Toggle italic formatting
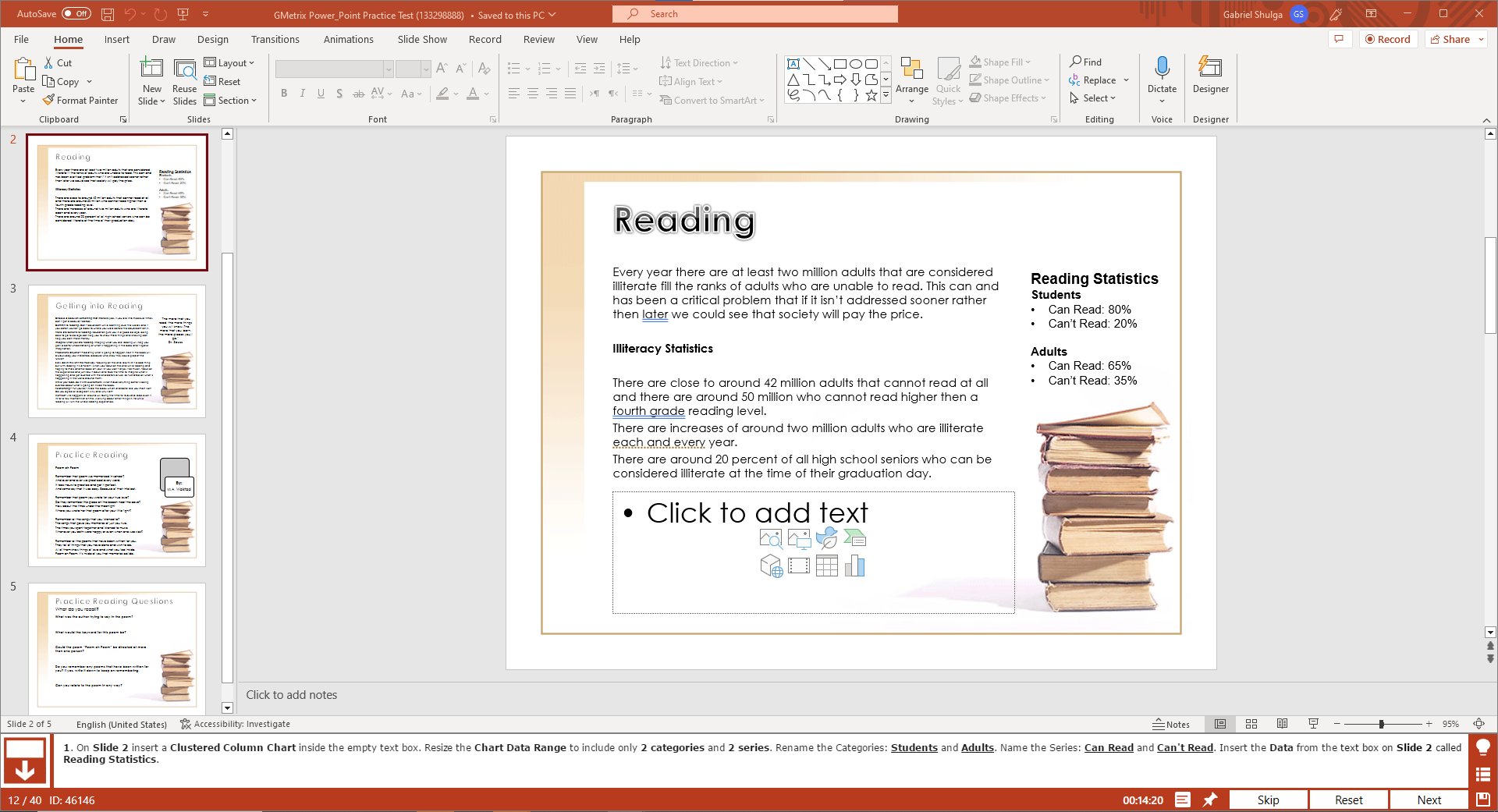The height and width of the screenshot is (812, 1498). tap(303, 94)
